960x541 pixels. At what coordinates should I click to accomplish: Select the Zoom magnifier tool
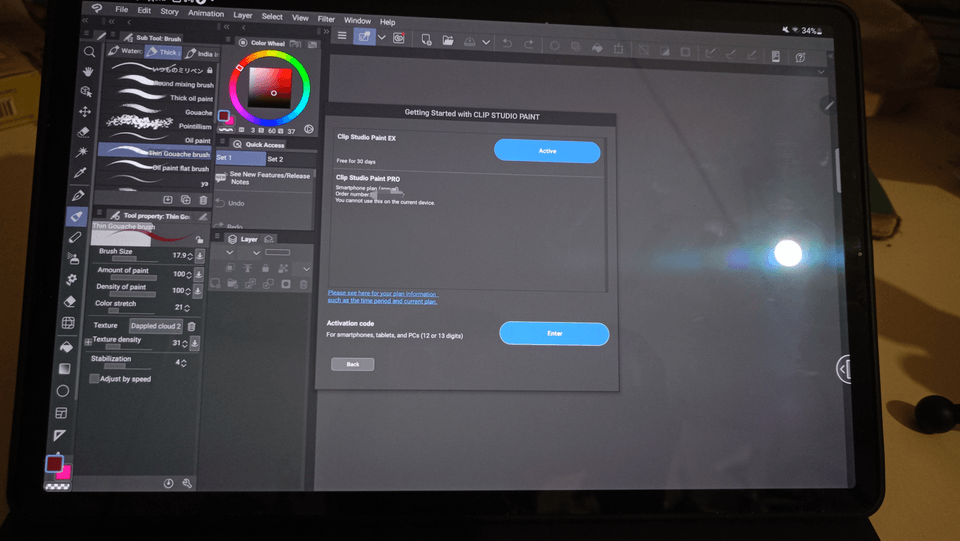89,52
